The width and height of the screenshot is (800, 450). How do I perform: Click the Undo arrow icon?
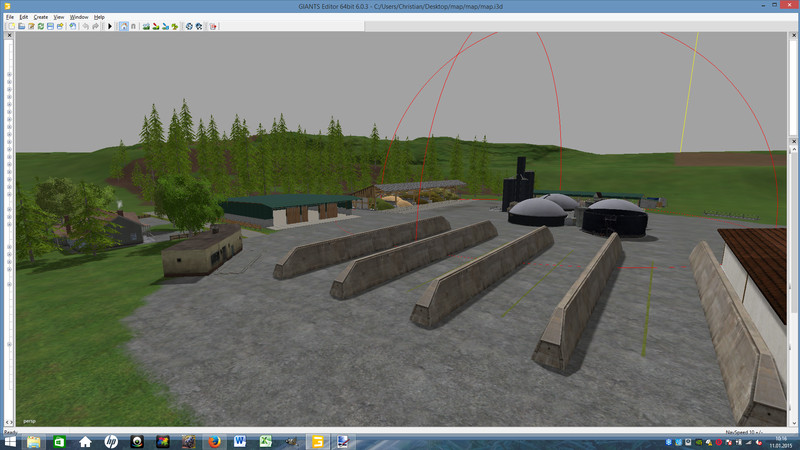tap(86, 26)
